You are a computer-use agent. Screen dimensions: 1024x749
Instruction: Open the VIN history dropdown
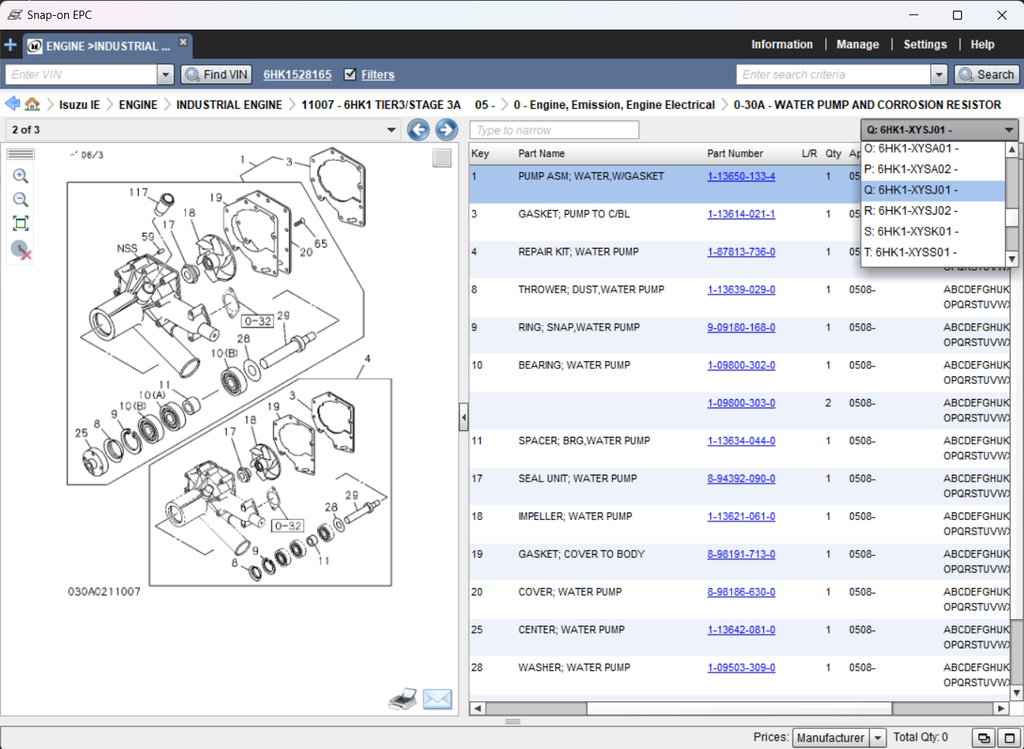tap(165, 74)
